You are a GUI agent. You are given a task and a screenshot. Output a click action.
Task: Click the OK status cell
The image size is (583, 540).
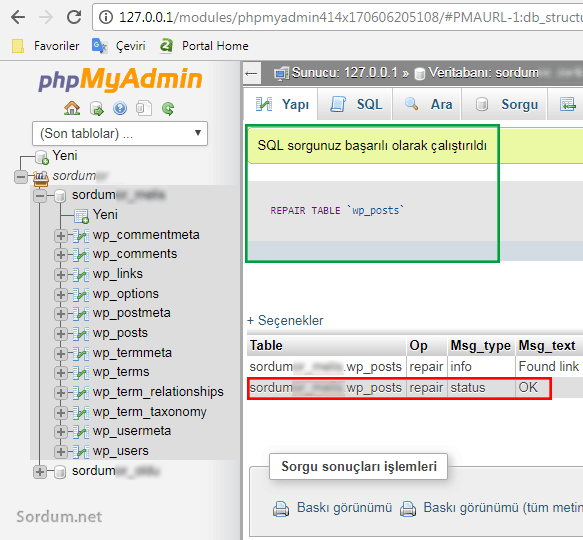pos(528,388)
